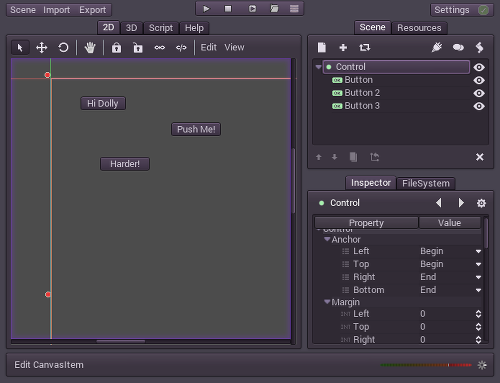Open the Resources tab
Viewport: 500px width, 383px height.
point(419,28)
